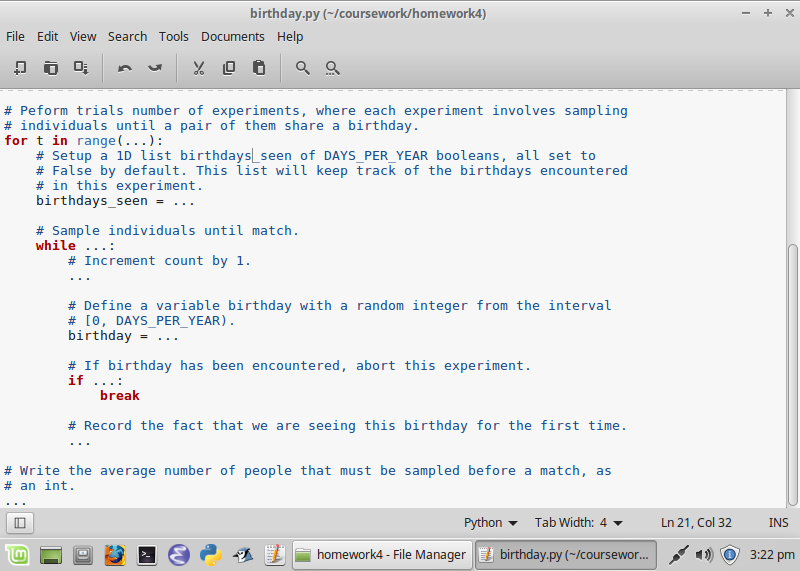Copy selection using toolbar icon

pos(229,68)
